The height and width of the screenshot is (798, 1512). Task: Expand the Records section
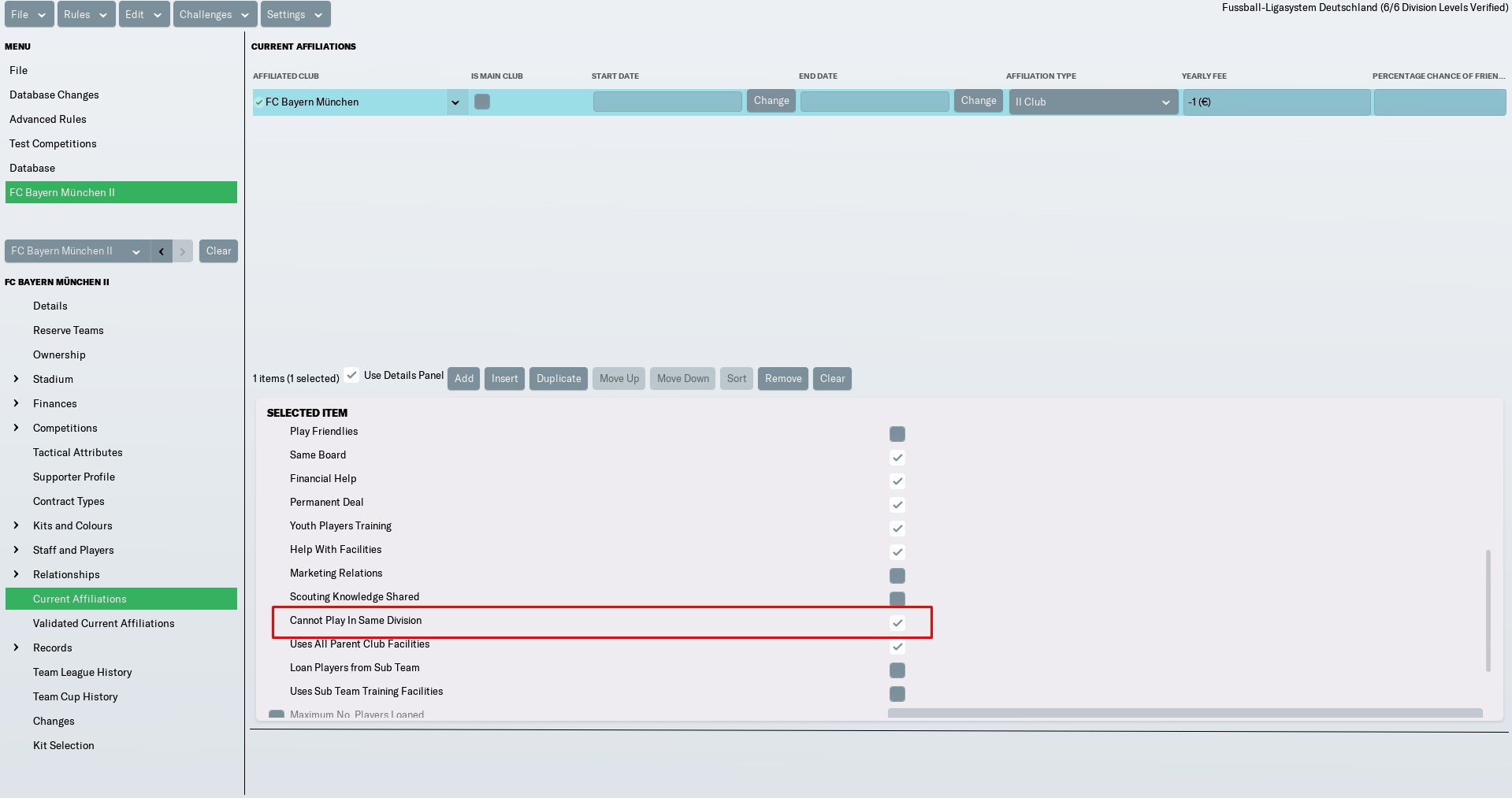pos(16,648)
